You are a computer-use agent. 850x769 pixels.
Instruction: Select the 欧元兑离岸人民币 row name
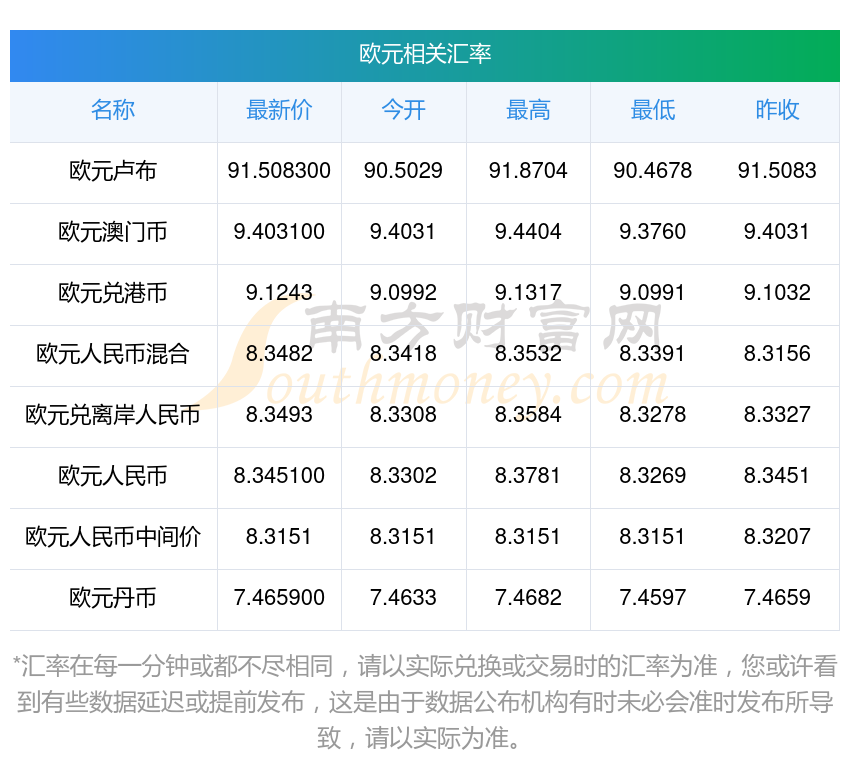(113, 415)
